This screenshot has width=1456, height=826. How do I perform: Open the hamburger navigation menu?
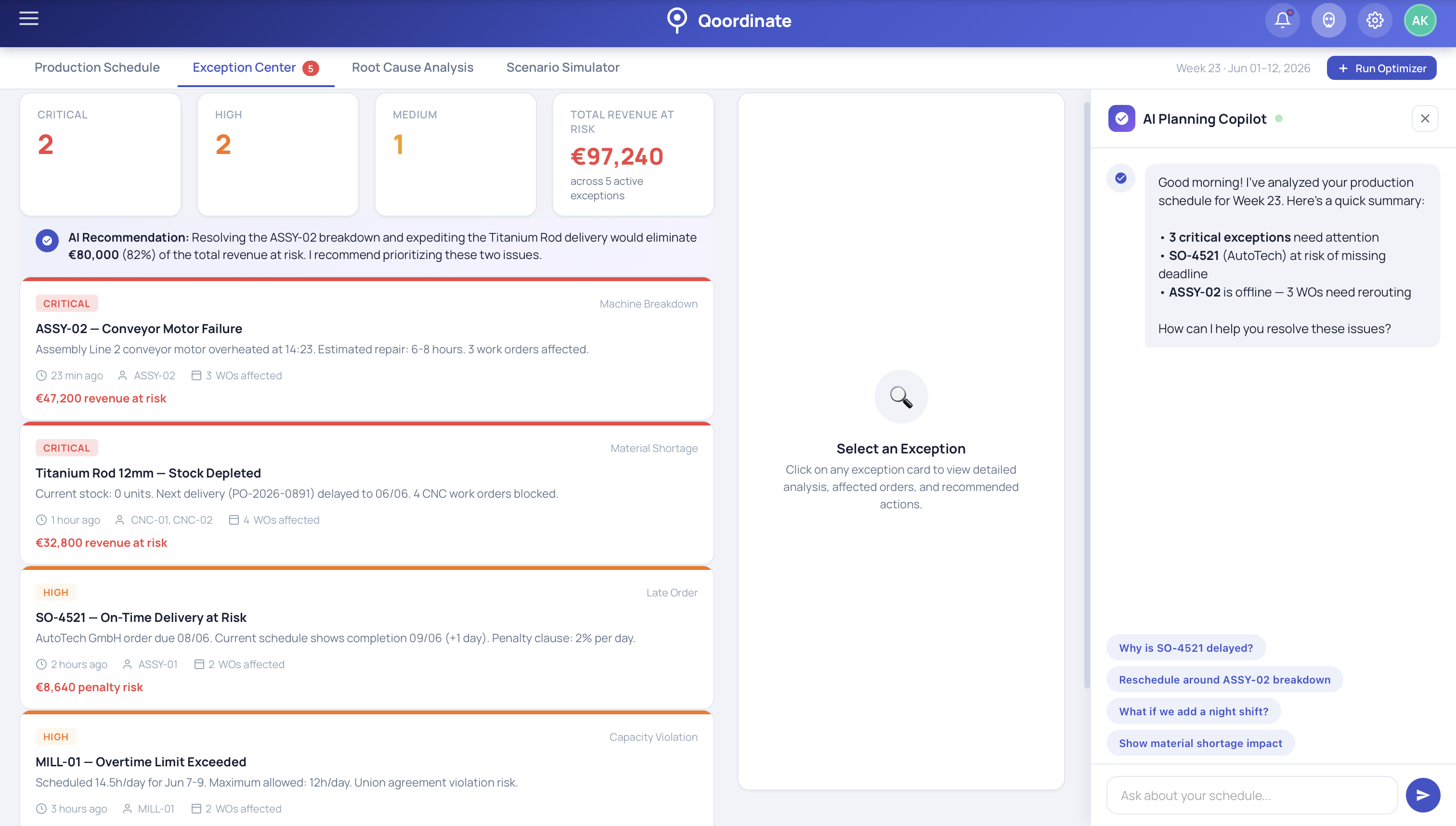pyautogui.click(x=29, y=19)
